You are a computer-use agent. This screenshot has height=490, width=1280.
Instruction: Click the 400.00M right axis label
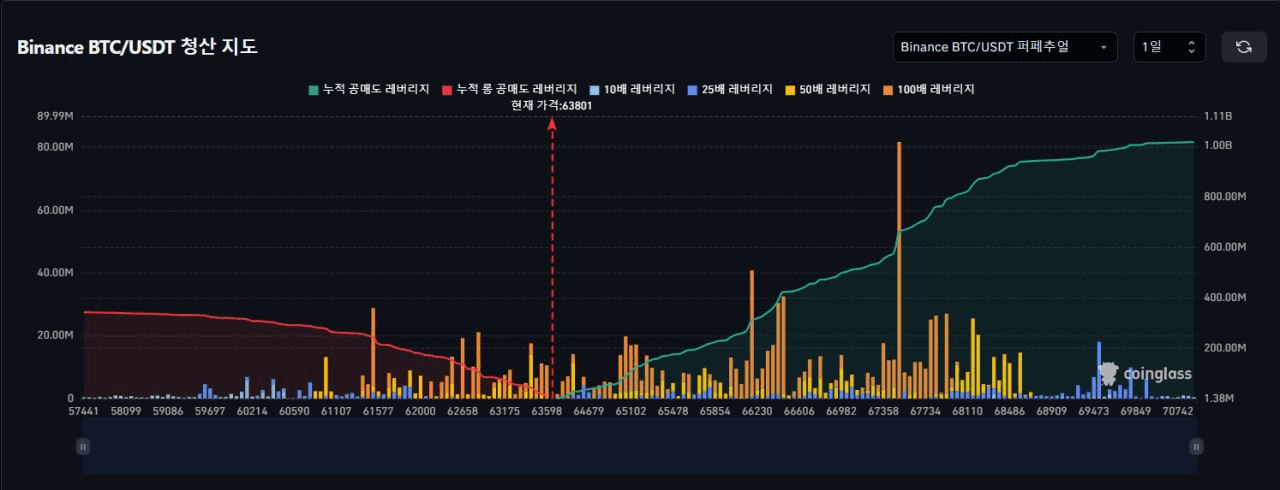[x=1224, y=298]
